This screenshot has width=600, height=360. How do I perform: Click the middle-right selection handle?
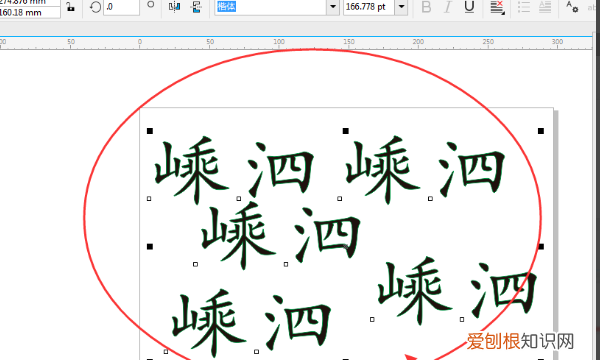point(541,247)
